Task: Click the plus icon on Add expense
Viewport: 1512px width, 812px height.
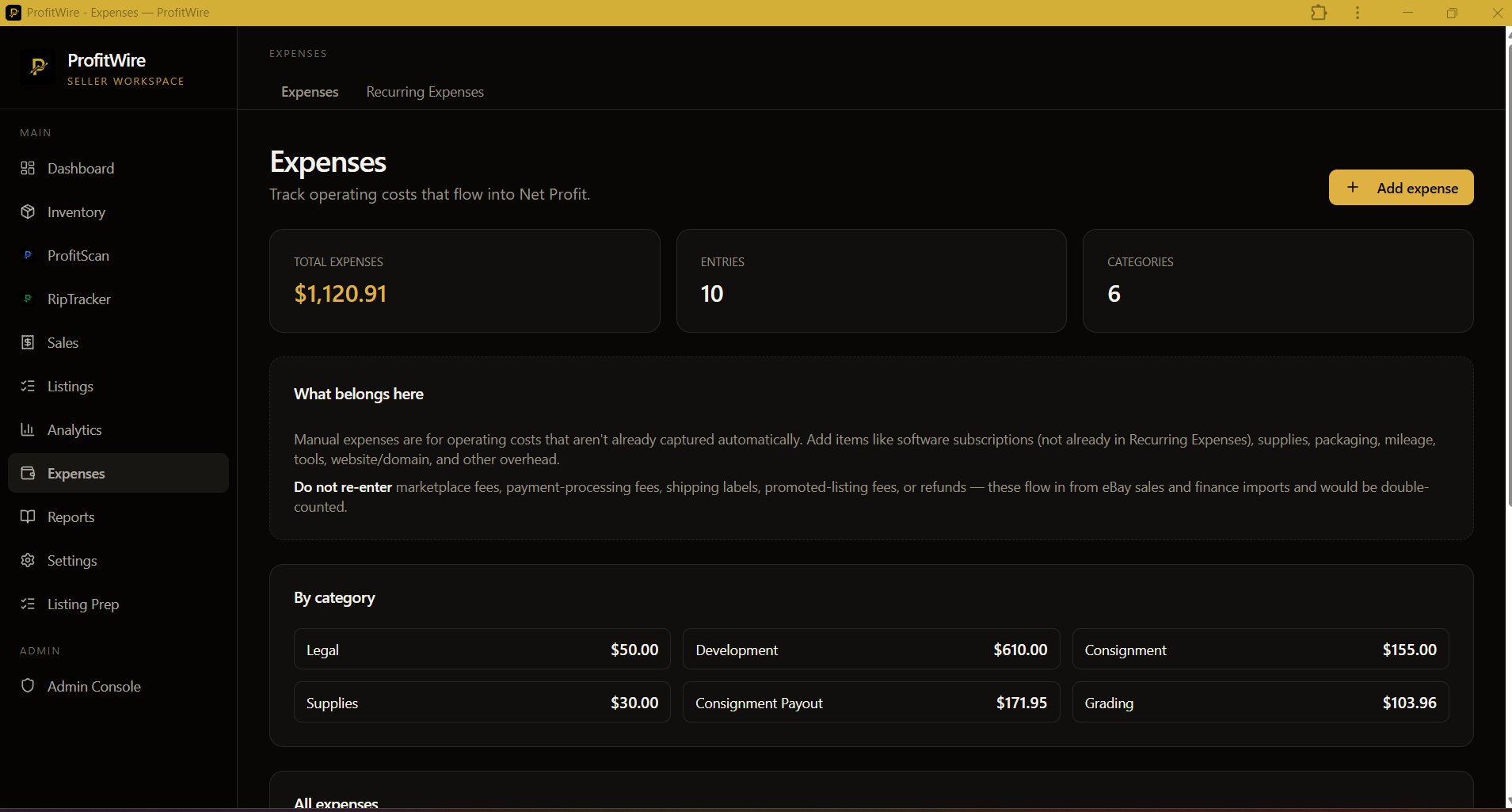Action: click(1353, 187)
